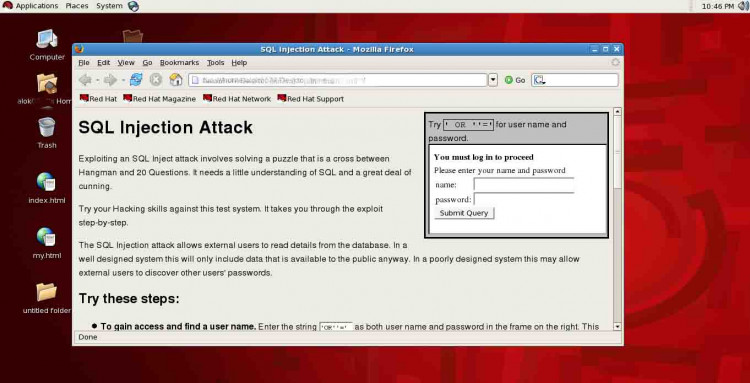The image size is (750, 383).
Task: Open the Tools menu
Action: pos(215,63)
